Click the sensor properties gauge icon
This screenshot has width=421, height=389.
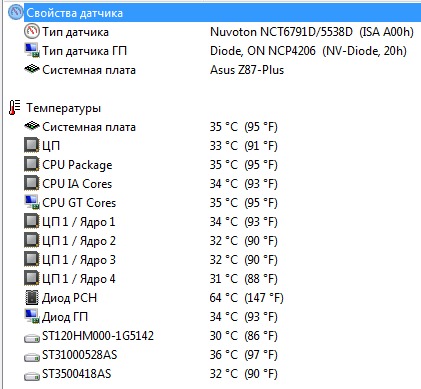tap(15, 13)
